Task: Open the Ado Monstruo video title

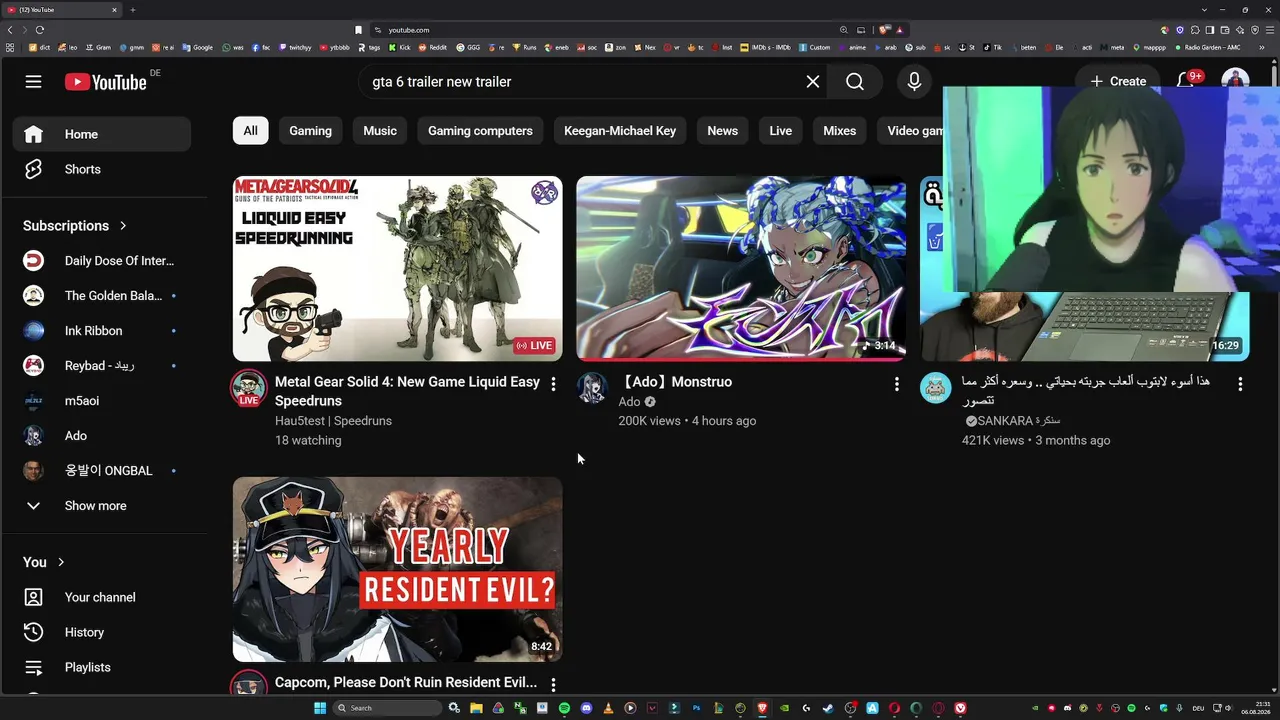Action: (x=675, y=382)
